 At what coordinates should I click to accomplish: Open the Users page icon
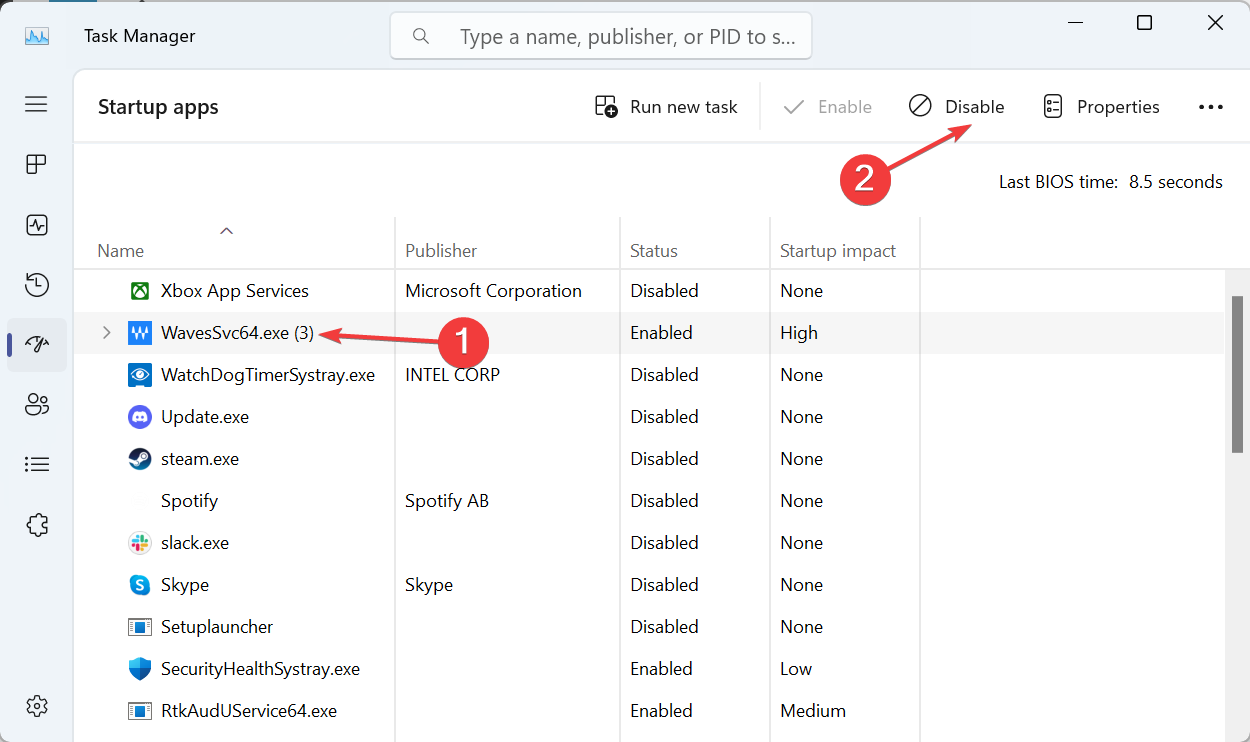[37, 405]
